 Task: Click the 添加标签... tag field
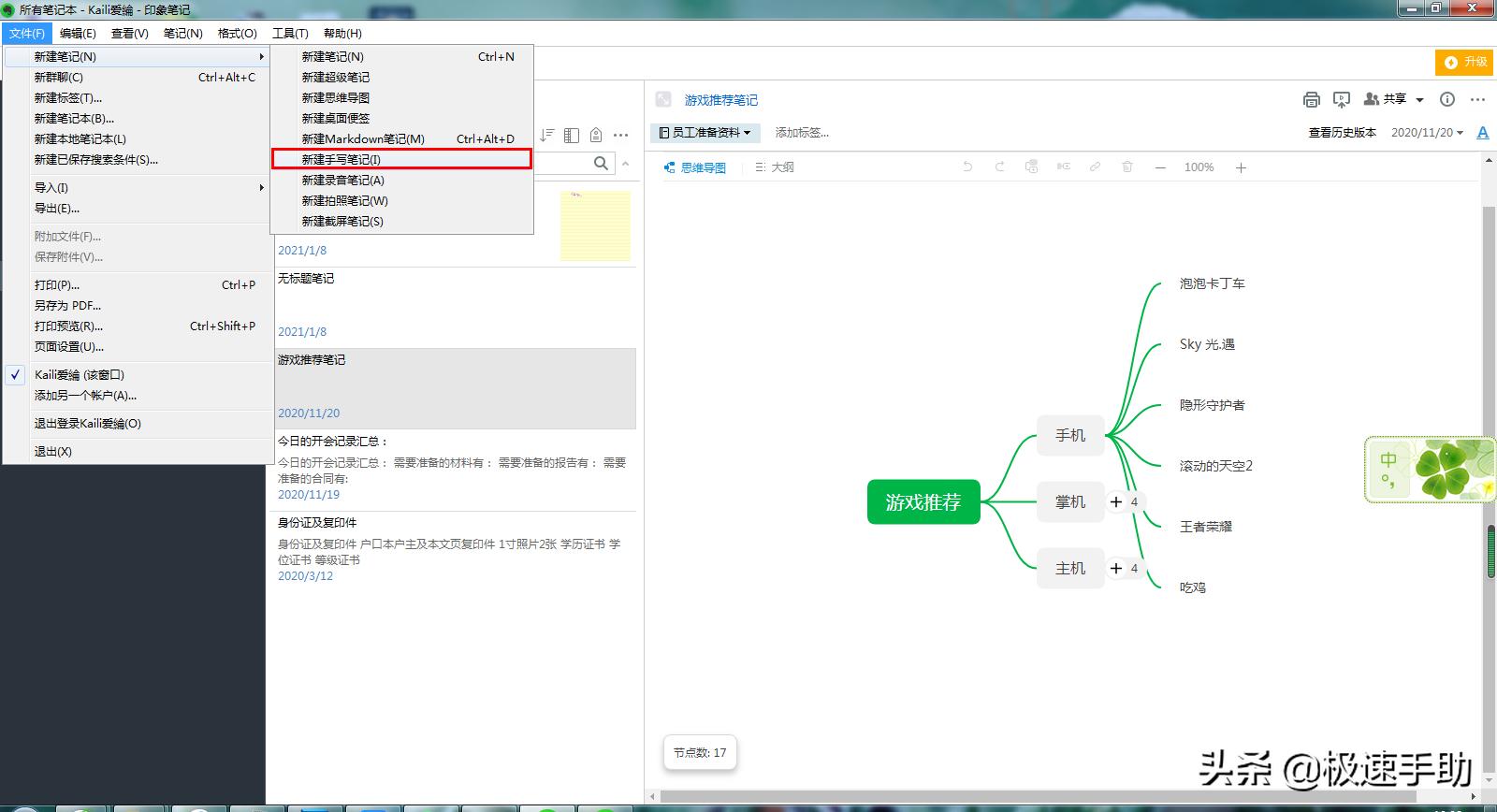click(x=802, y=133)
